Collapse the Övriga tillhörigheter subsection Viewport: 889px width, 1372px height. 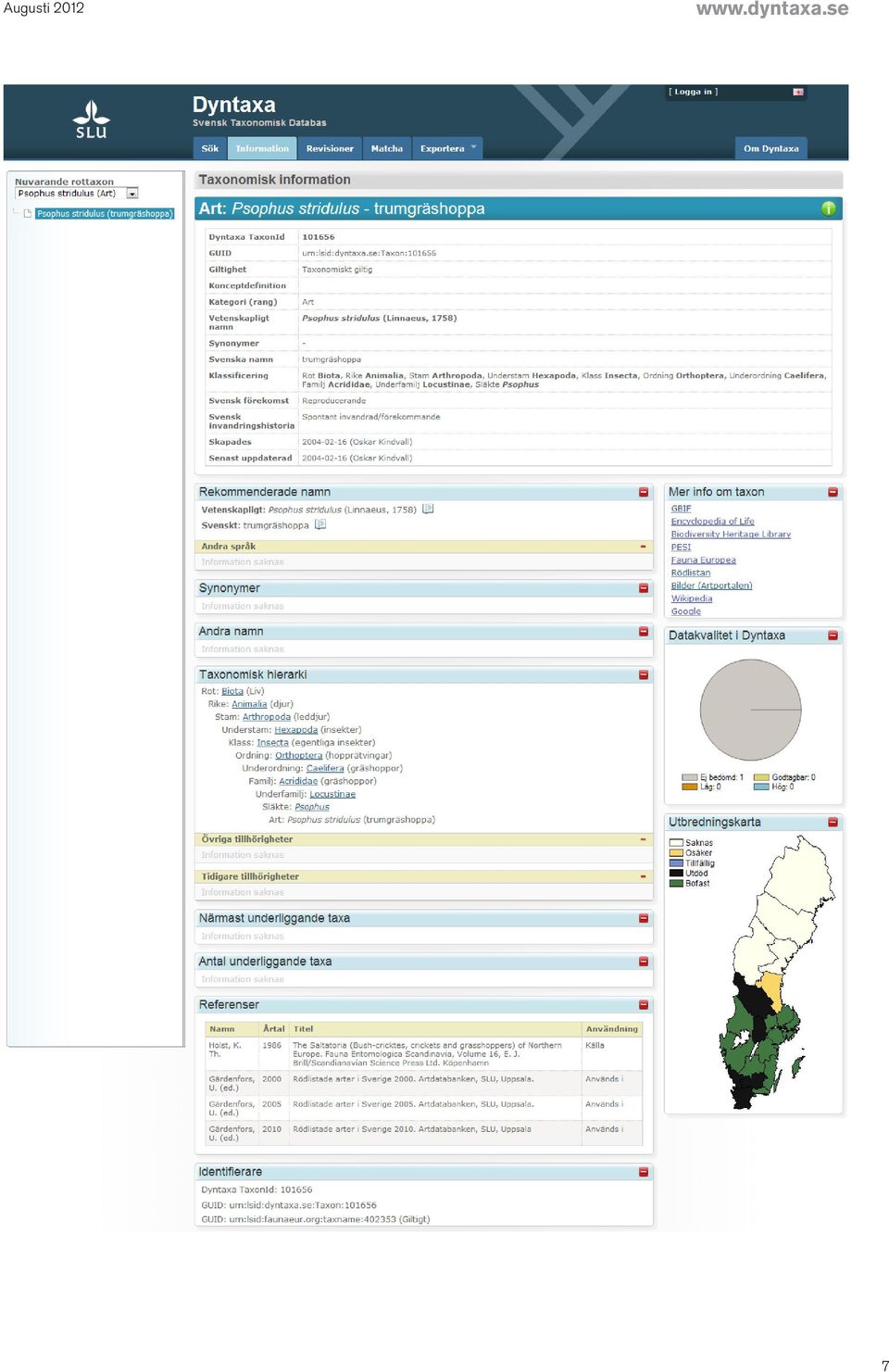[x=643, y=839]
